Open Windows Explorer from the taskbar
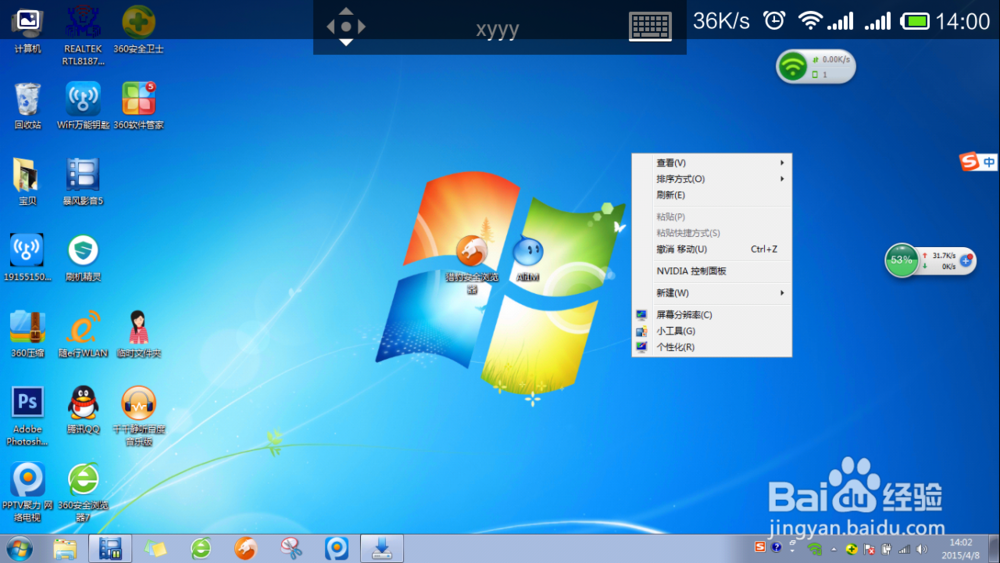 point(64,548)
